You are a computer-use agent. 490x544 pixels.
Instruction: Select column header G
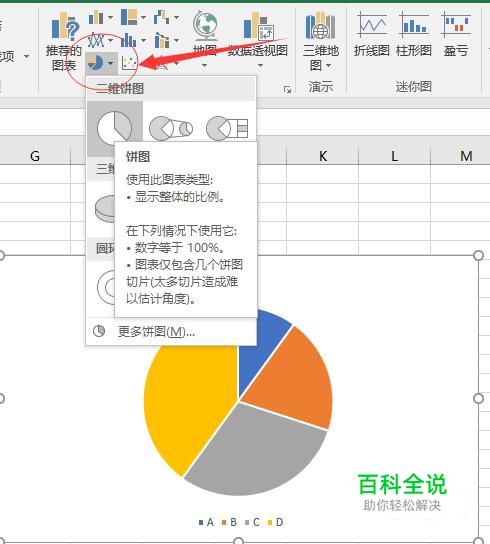[x=35, y=156]
